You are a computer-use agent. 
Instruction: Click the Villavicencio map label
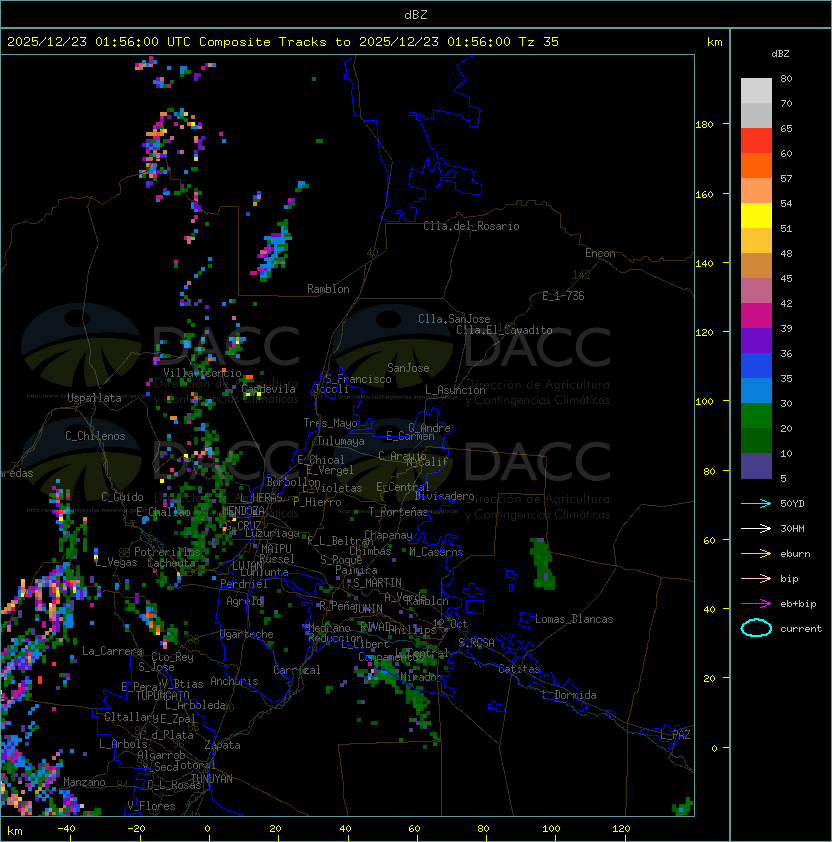[202, 373]
